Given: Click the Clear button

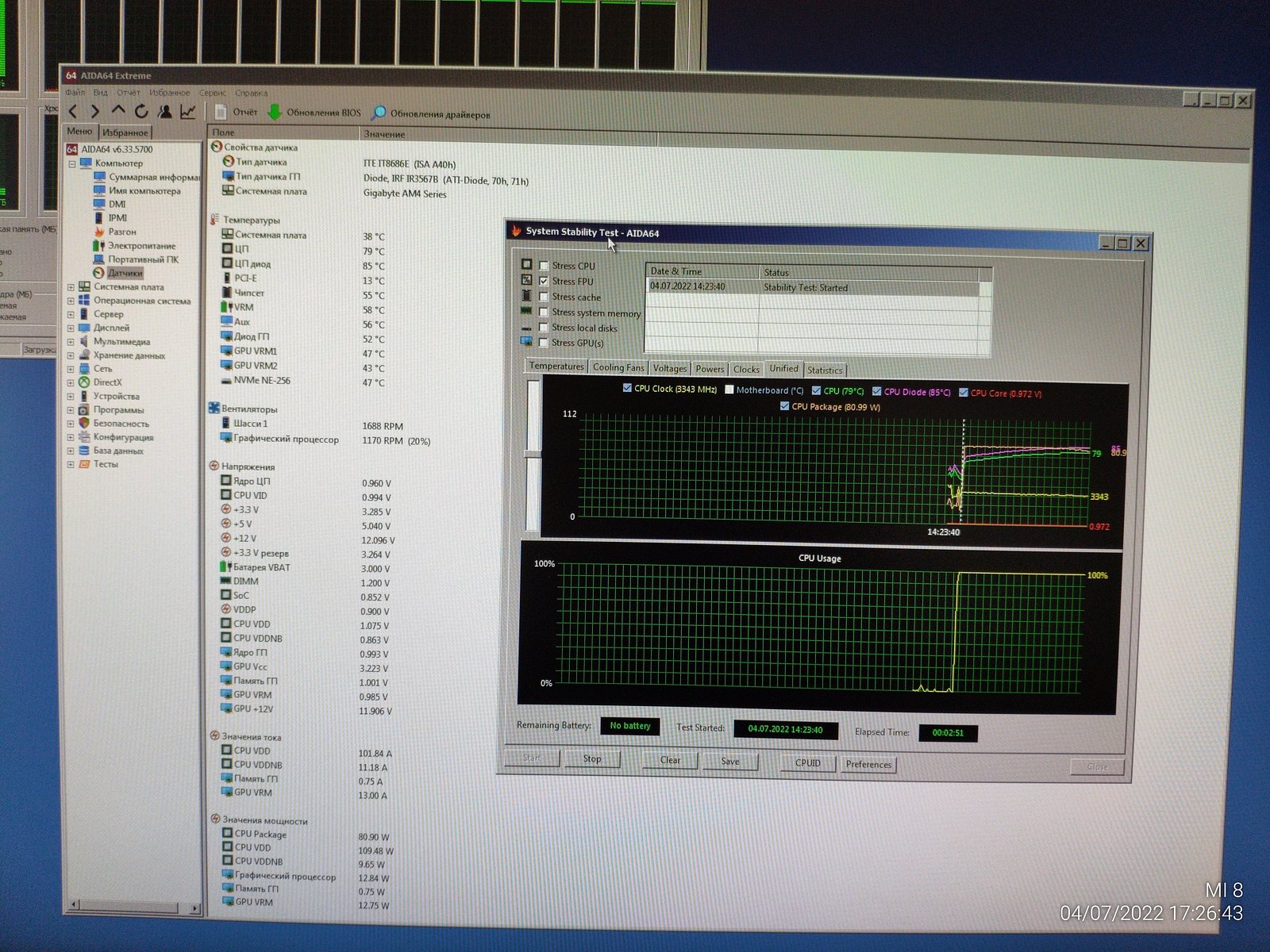Looking at the screenshot, I should click(670, 760).
